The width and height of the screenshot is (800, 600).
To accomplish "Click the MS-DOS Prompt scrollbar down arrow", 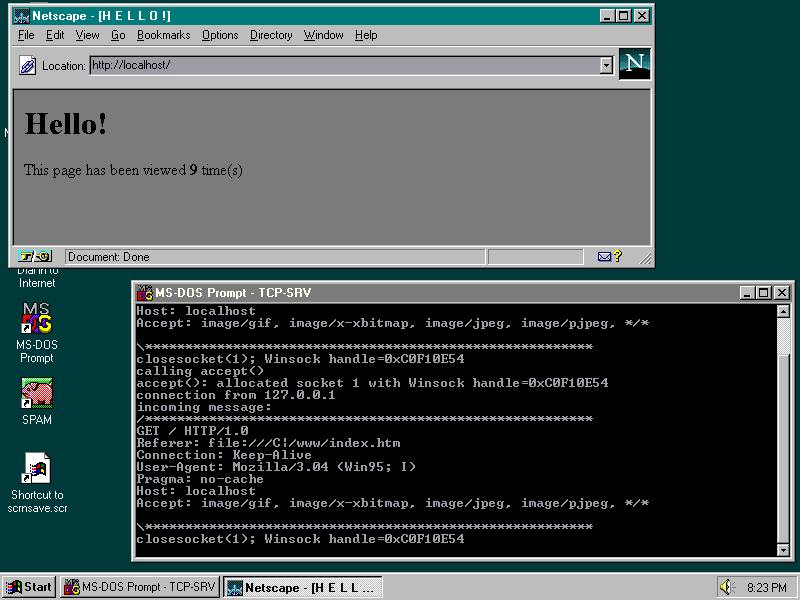I will [x=783, y=549].
